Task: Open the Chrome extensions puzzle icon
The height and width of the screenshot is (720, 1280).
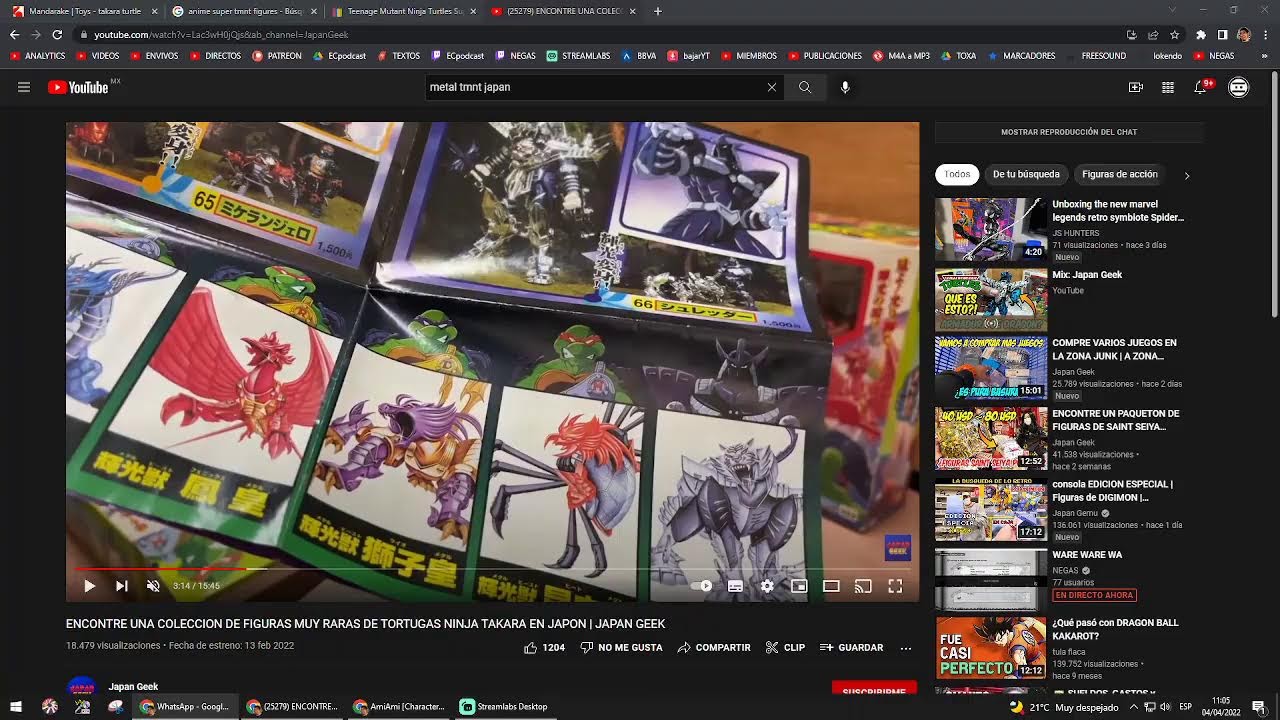Action: (1201, 34)
